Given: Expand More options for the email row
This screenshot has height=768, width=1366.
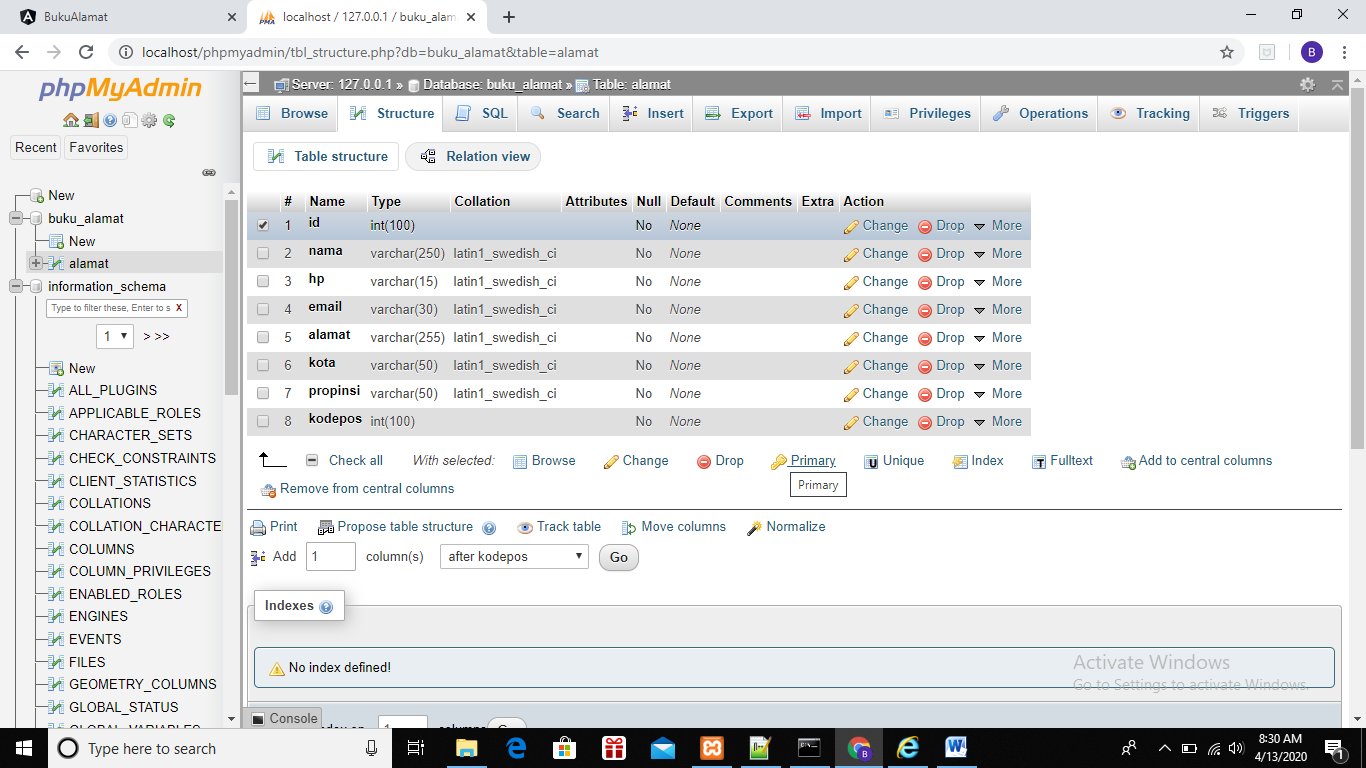Looking at the screenshot, I should click(x=997, y=310).
